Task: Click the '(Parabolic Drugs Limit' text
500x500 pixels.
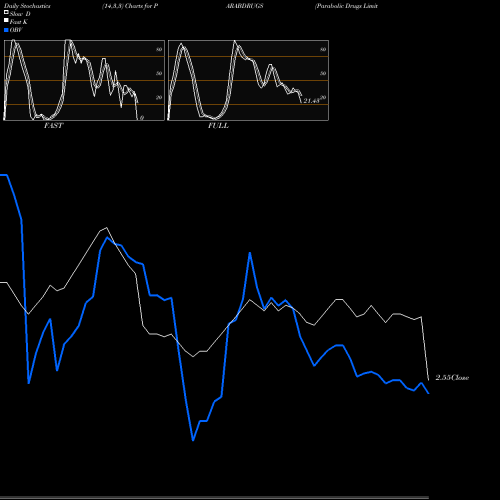Action: click(346, 6)
